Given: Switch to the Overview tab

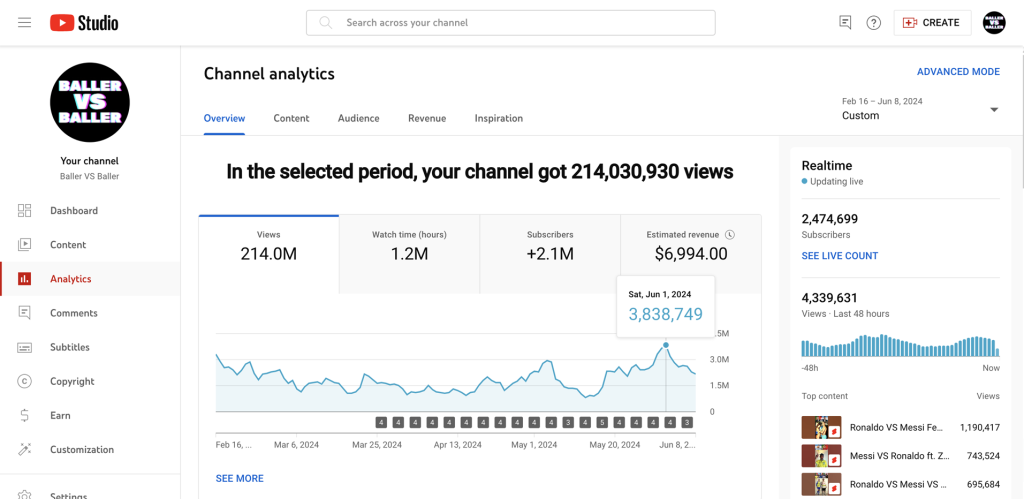Looking at the screenshot, I should pos(225,118).
